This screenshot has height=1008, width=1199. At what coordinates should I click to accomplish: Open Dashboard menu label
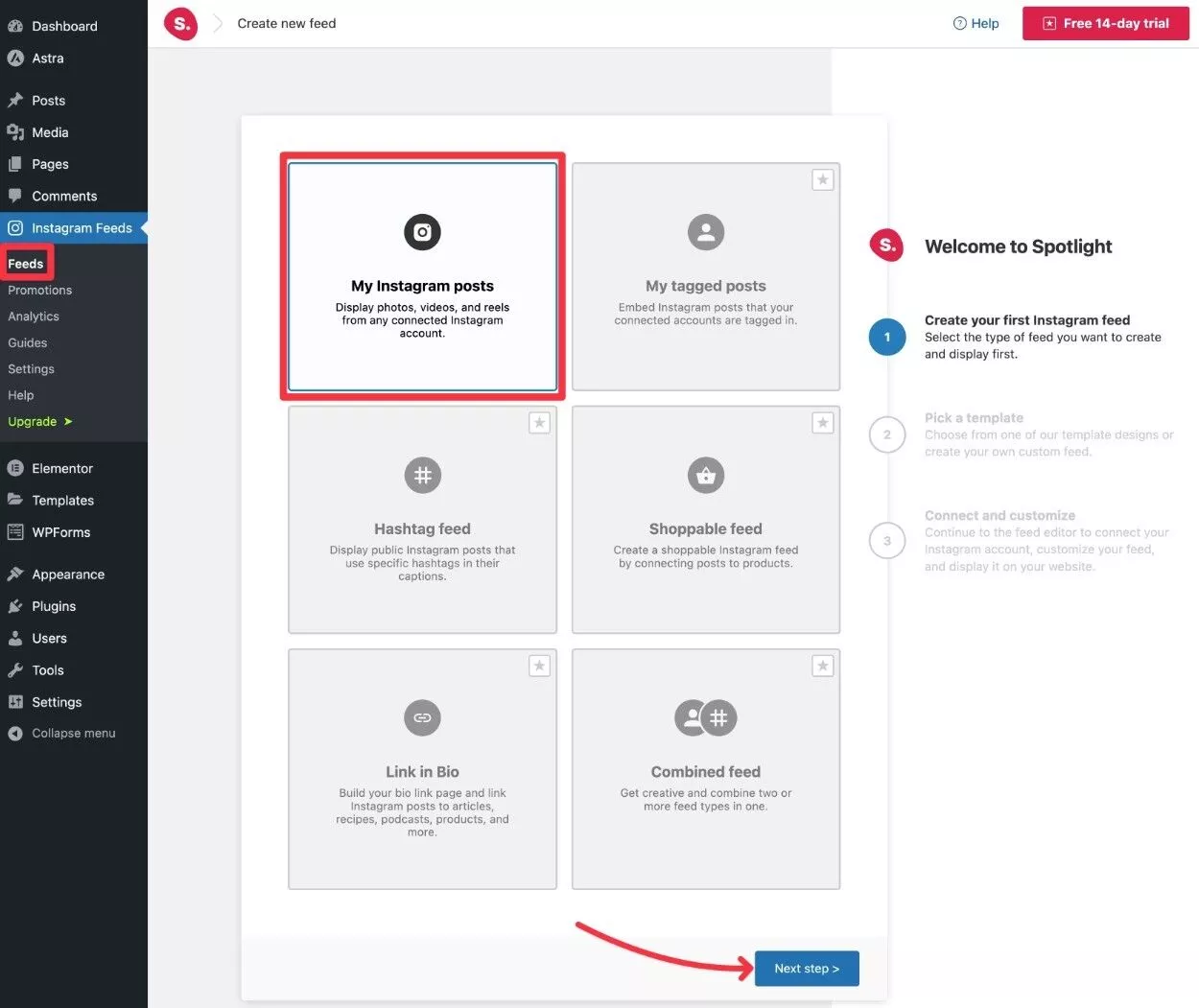pyautogui.click(x=64, y=26)
